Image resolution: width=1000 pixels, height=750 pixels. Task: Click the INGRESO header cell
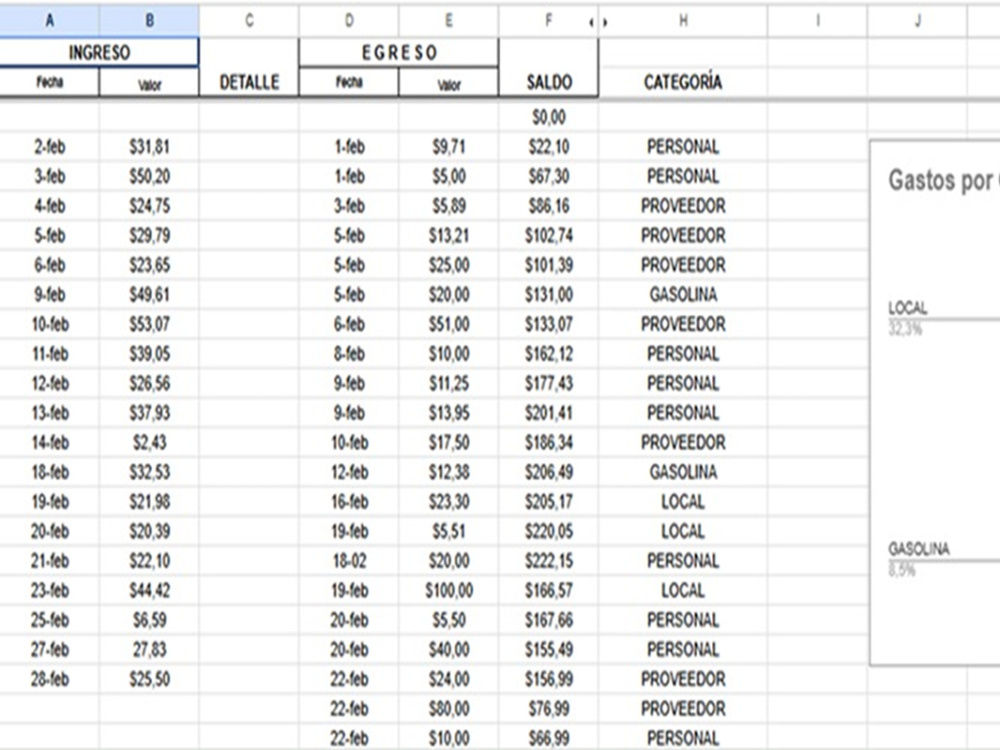[x=99, y=52]
